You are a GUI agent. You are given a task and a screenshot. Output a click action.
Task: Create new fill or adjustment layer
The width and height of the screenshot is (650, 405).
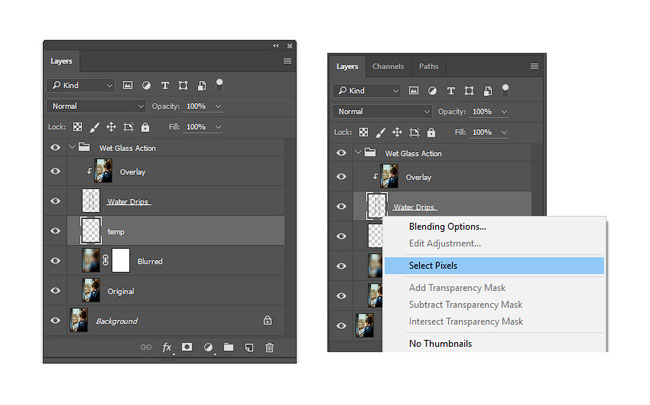[x=208, y=347]
